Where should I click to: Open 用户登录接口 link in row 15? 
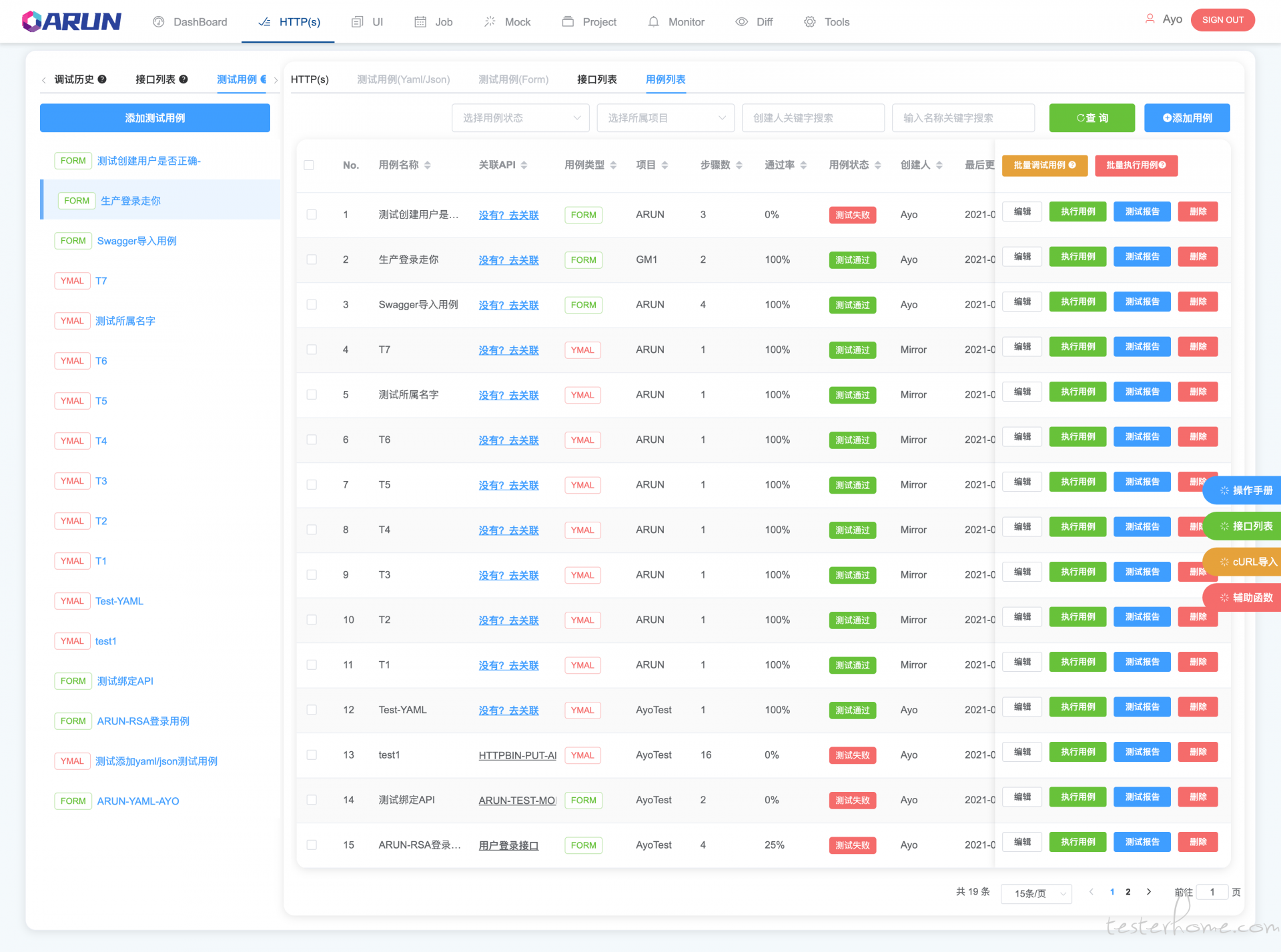pyautogui.click(x=508, y=845)
